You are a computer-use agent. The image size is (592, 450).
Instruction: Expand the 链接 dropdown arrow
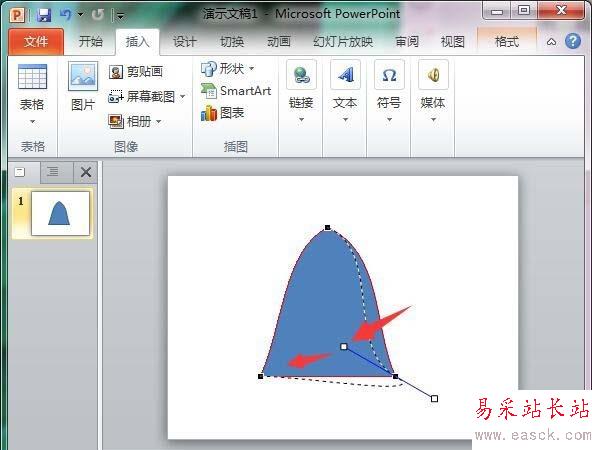tap(301, 120)
